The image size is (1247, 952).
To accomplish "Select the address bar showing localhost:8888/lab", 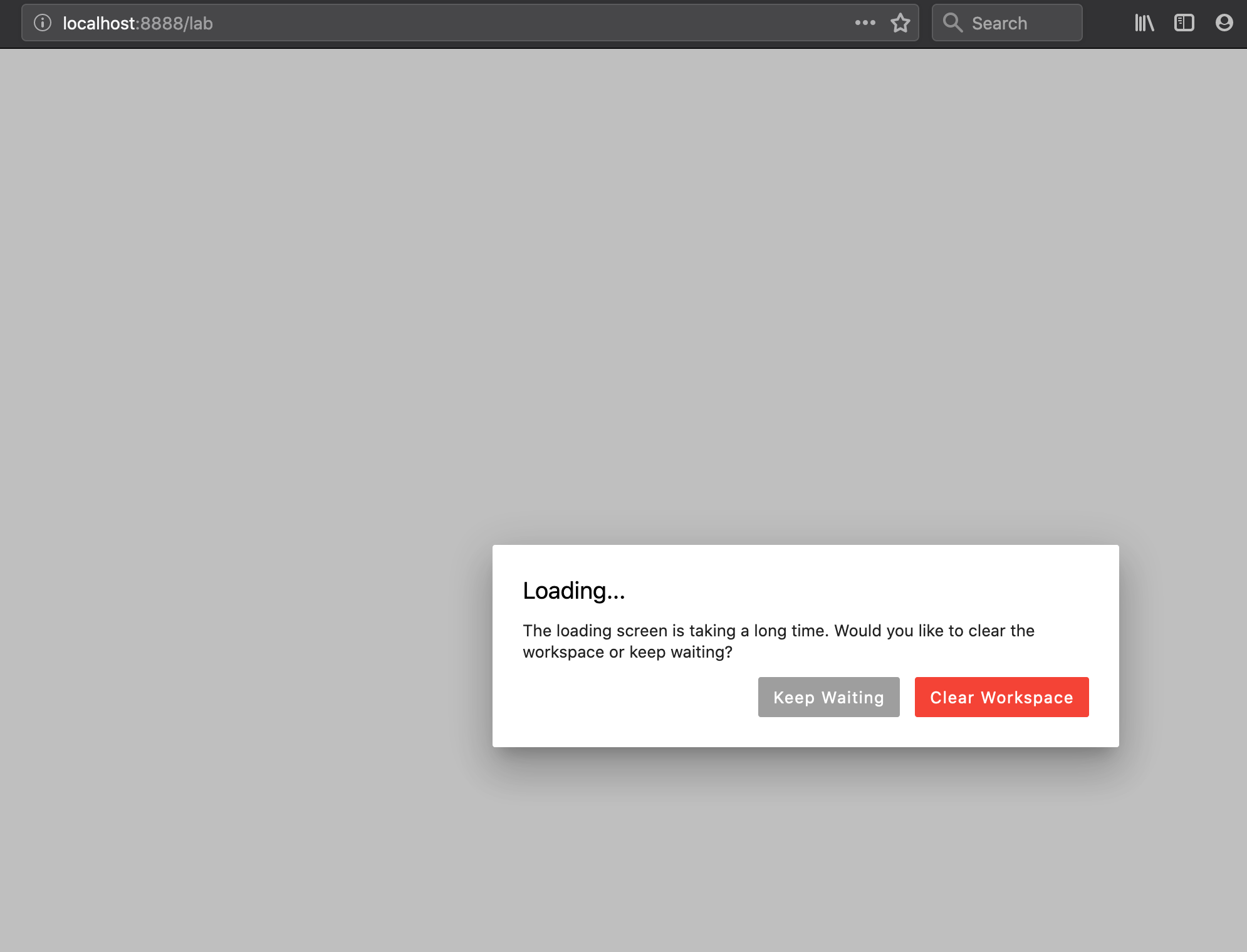I will click(x=439, y=23).
